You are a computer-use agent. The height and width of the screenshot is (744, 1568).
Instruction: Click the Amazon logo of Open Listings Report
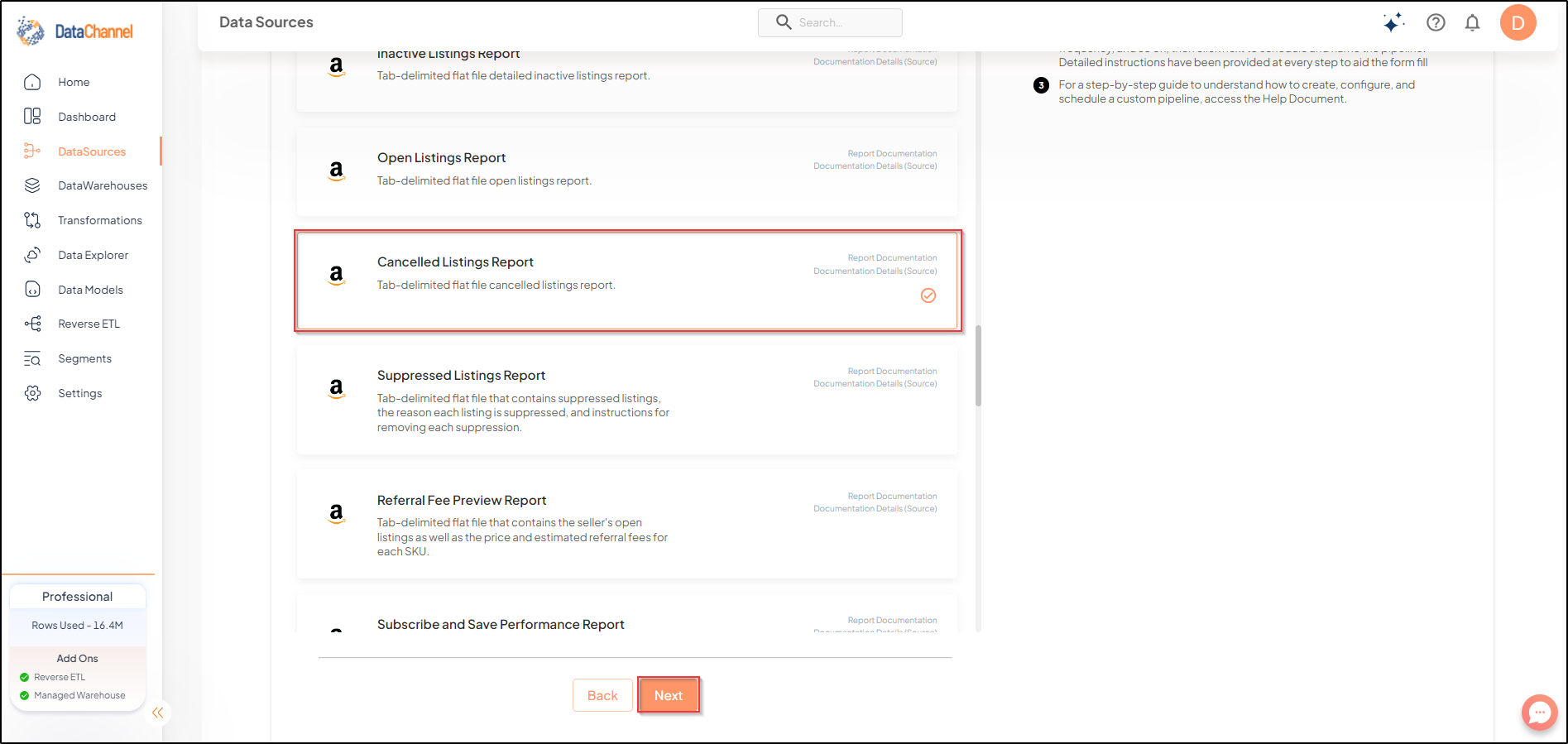pyautogui.click(x=336, y=170)
